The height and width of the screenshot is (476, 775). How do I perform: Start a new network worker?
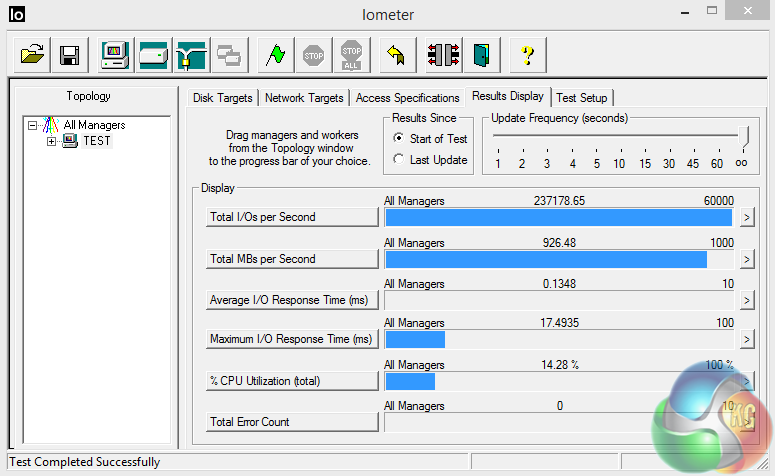[192, 55]
